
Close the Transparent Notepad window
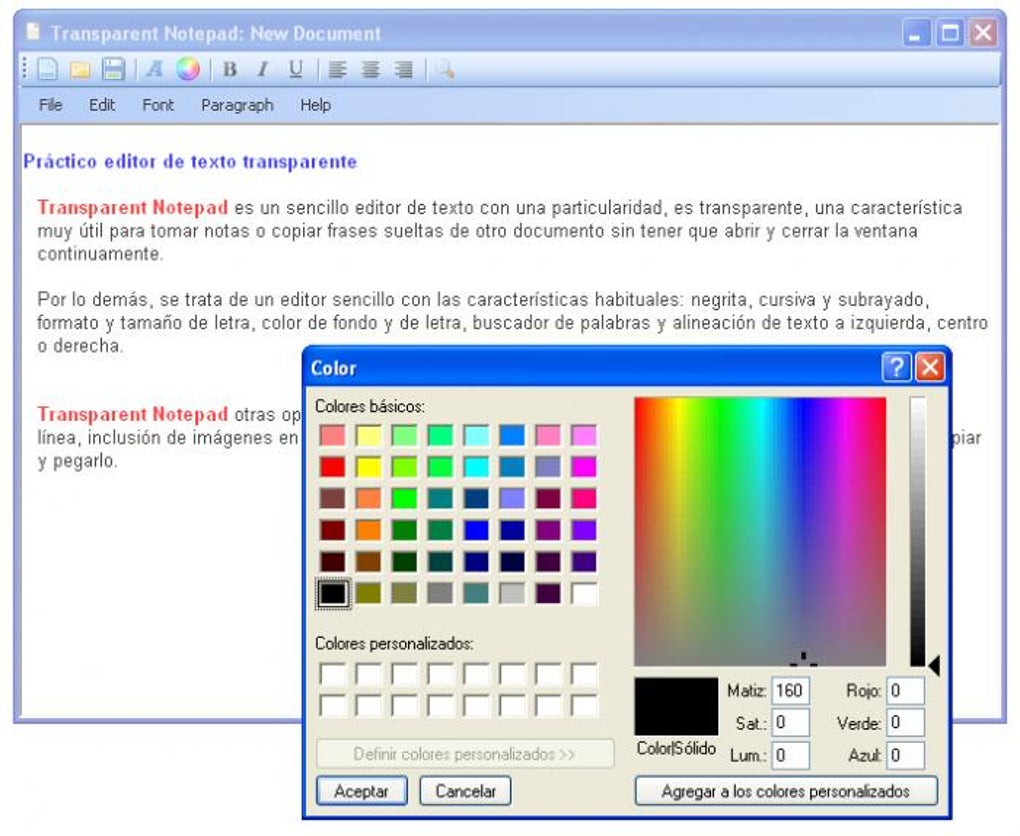[x=983, y=33]
